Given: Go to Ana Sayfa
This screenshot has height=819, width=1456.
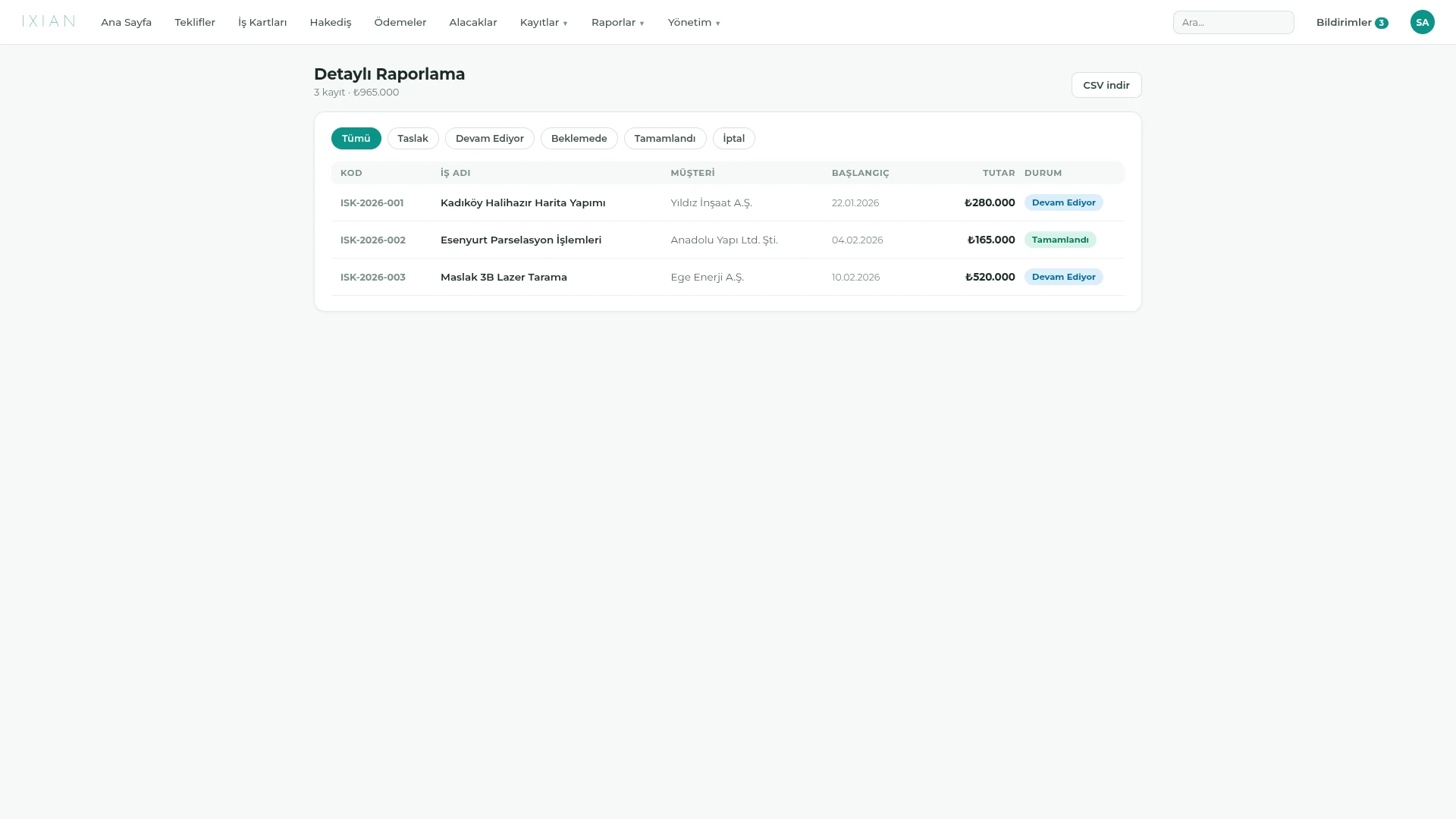Looking at the screenshot, I should [x=126, y=22].
